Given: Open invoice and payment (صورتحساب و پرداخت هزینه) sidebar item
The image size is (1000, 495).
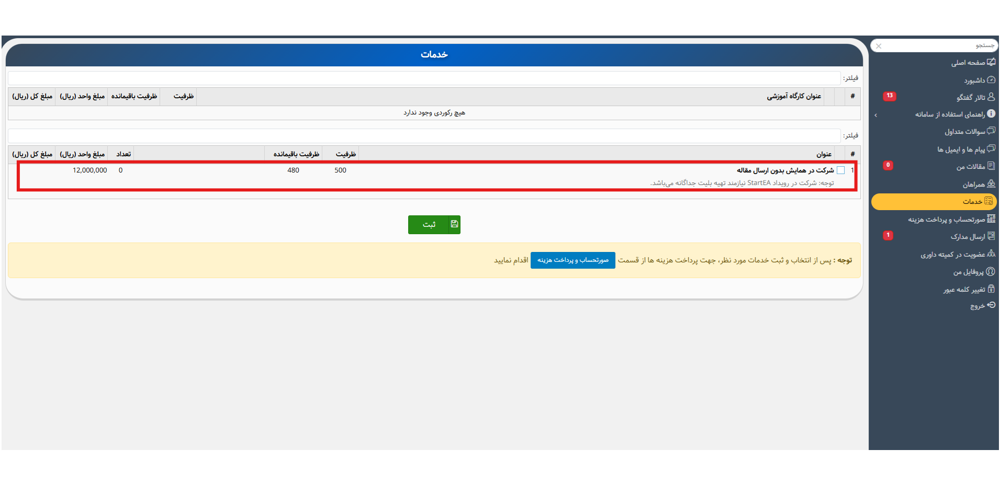Looking at the screenshot, I should pyautogui.click(x=945, y=219).
